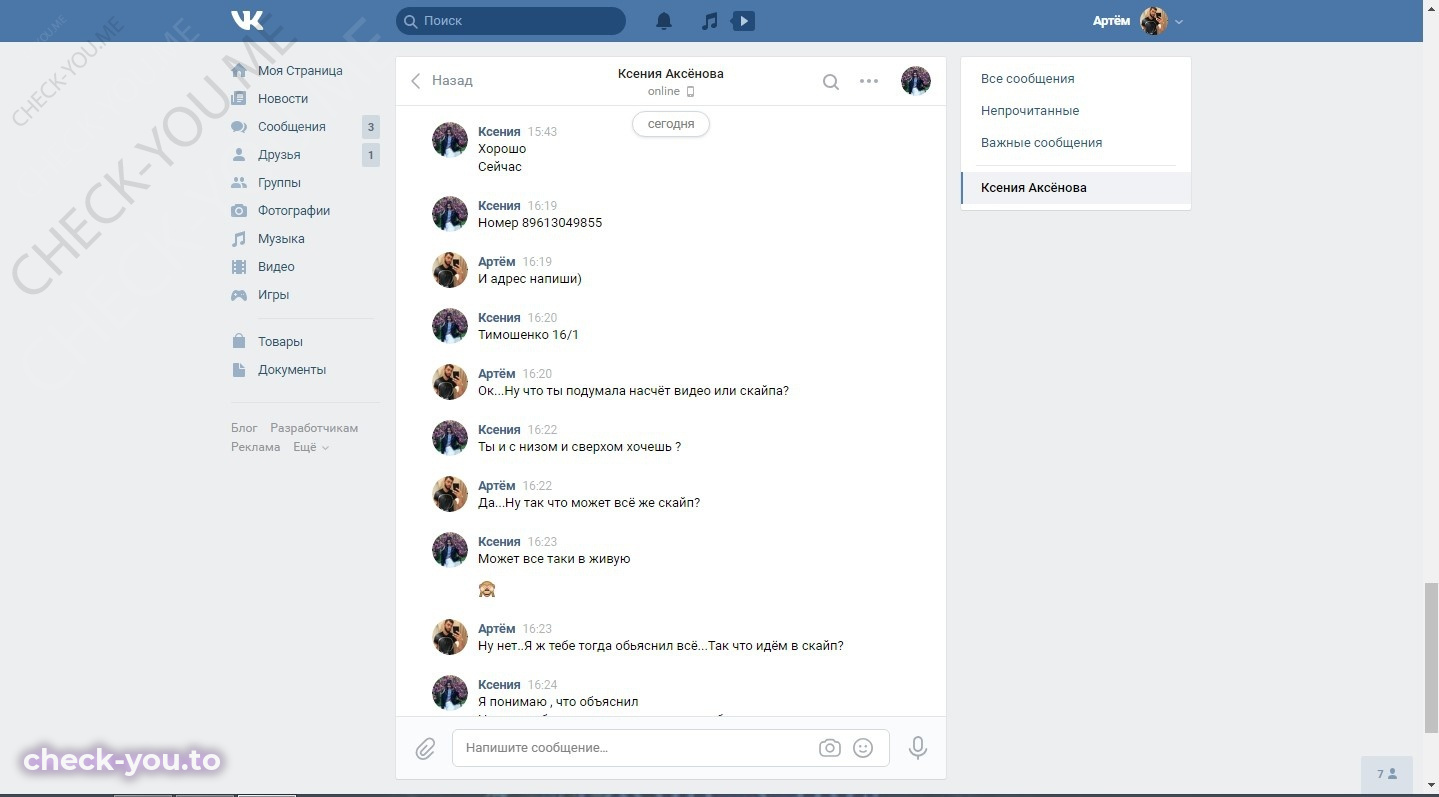This screenshot has height=797, width=1439.
Task: Attach photo with camera icon
Action: point(830,748)
